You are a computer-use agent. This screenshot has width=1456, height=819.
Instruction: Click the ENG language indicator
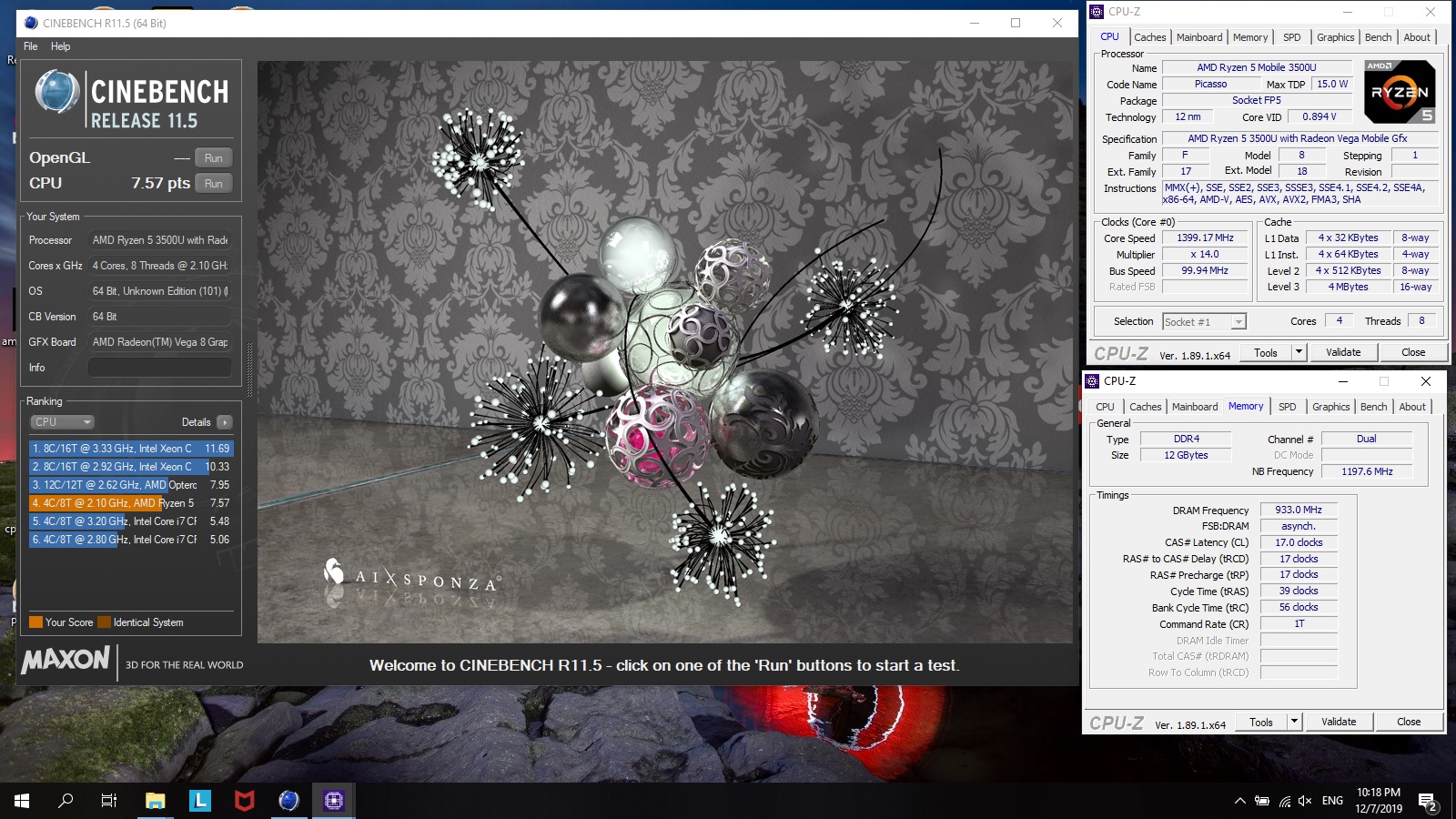click(1332, 801)
